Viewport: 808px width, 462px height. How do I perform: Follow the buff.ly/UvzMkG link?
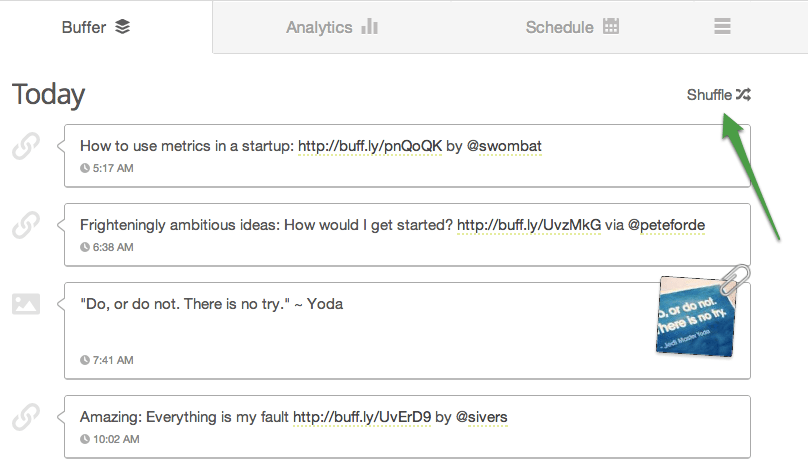(529, 225)
